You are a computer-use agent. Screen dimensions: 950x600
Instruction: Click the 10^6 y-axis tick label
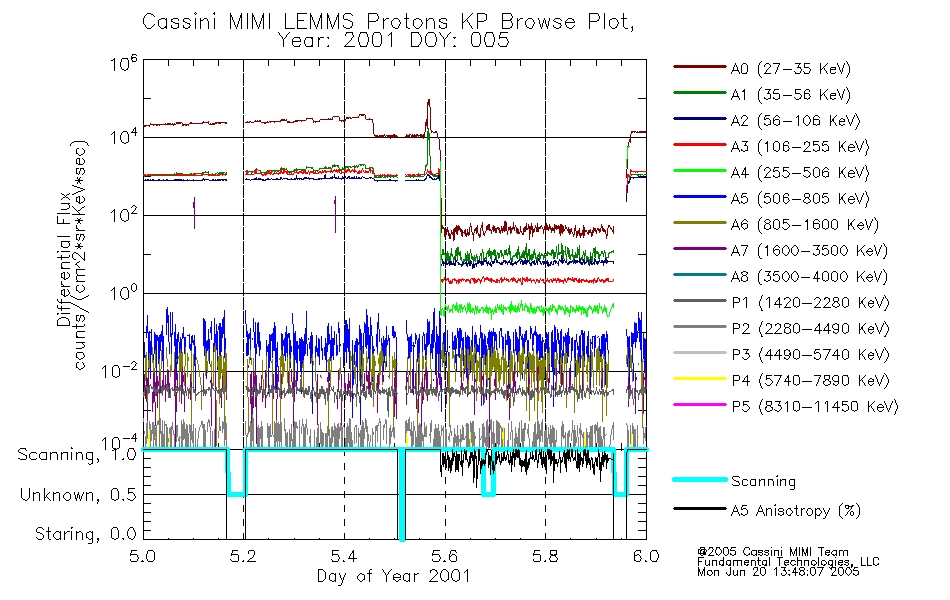(124, 64)
